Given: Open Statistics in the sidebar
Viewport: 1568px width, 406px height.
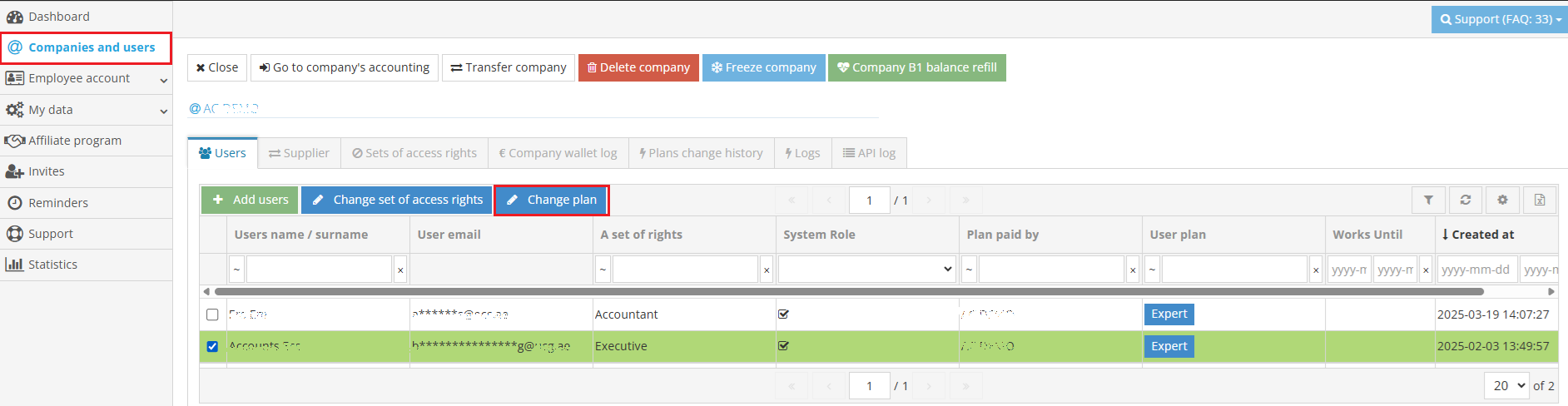Looking at the screenshot, I should pyautogui.click(x=52, y=265).
